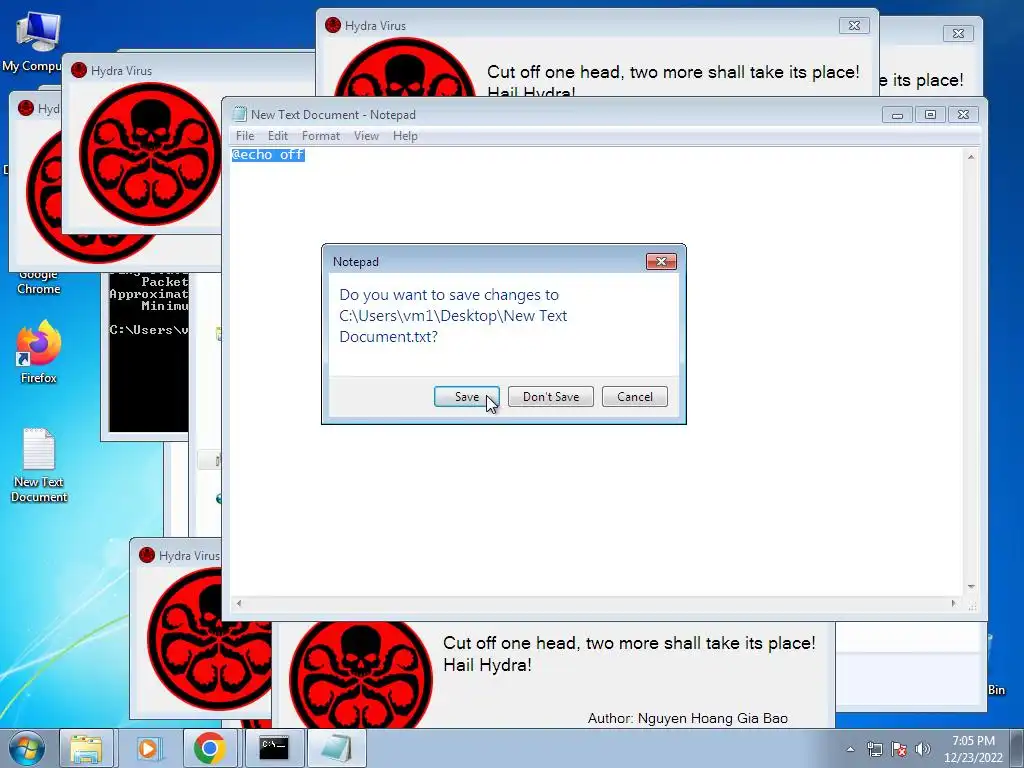Click the Notepad horizontal scrollbar left arrow
The image size is (1024, 768).
coord(239,603)
